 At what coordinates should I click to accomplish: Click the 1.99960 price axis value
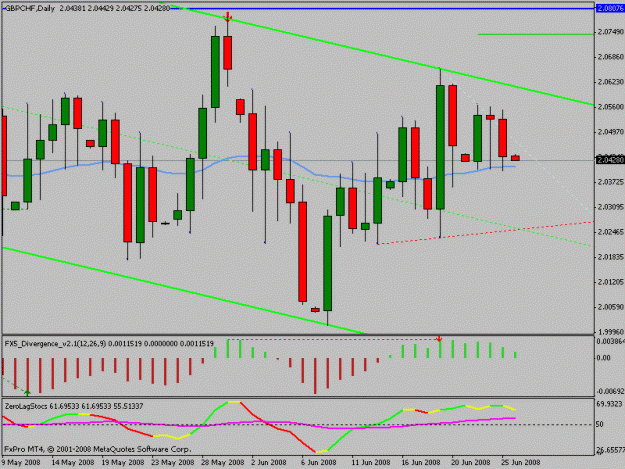611,332
